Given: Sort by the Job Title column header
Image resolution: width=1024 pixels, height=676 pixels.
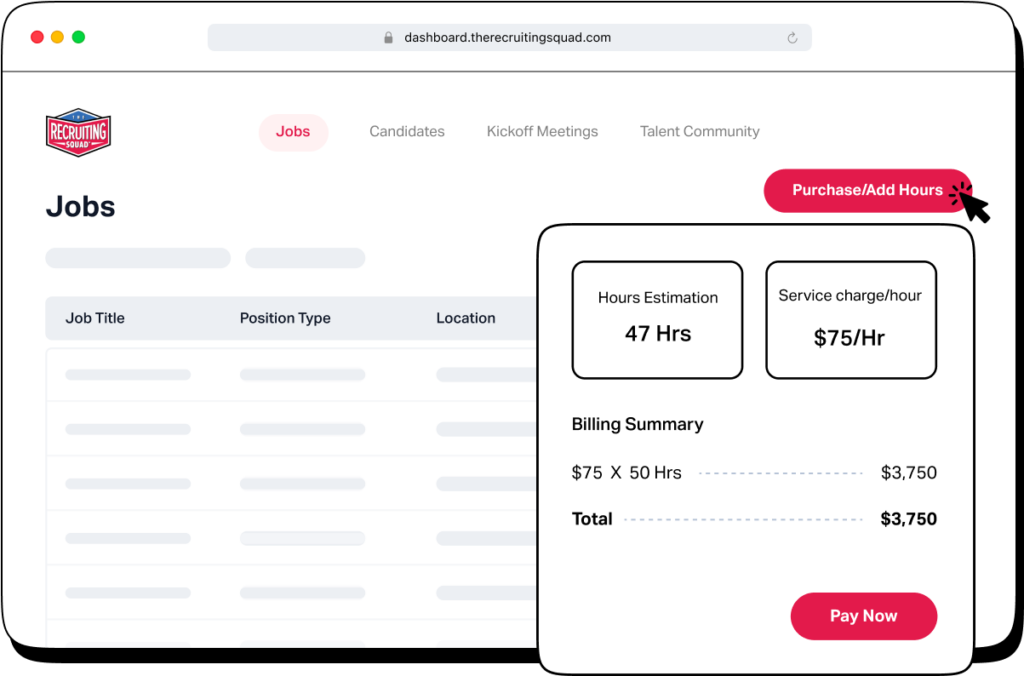Looking at the screenshot, I should coord(94,318).
